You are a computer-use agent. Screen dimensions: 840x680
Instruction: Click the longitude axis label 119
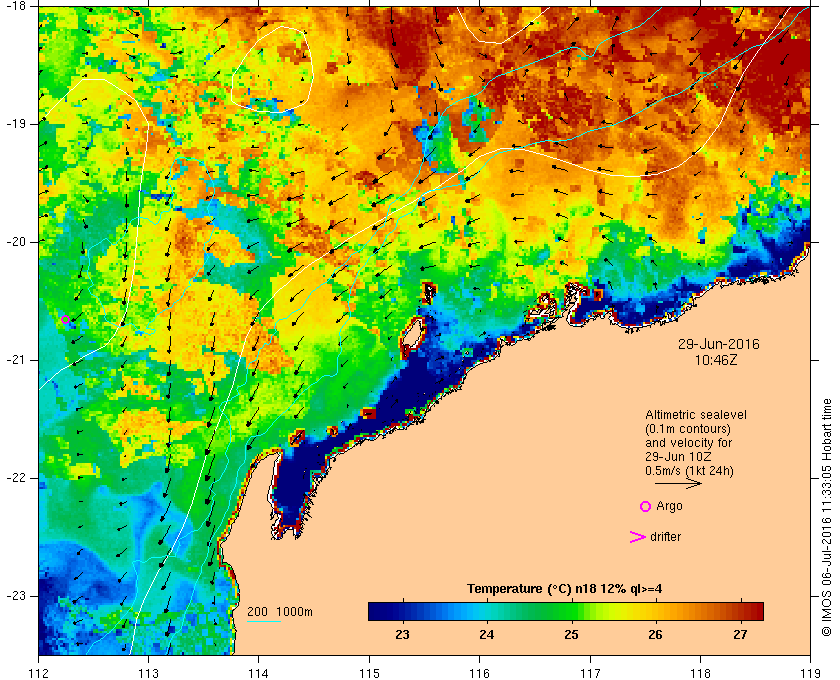pyautogui.click(x=810, y=673)
